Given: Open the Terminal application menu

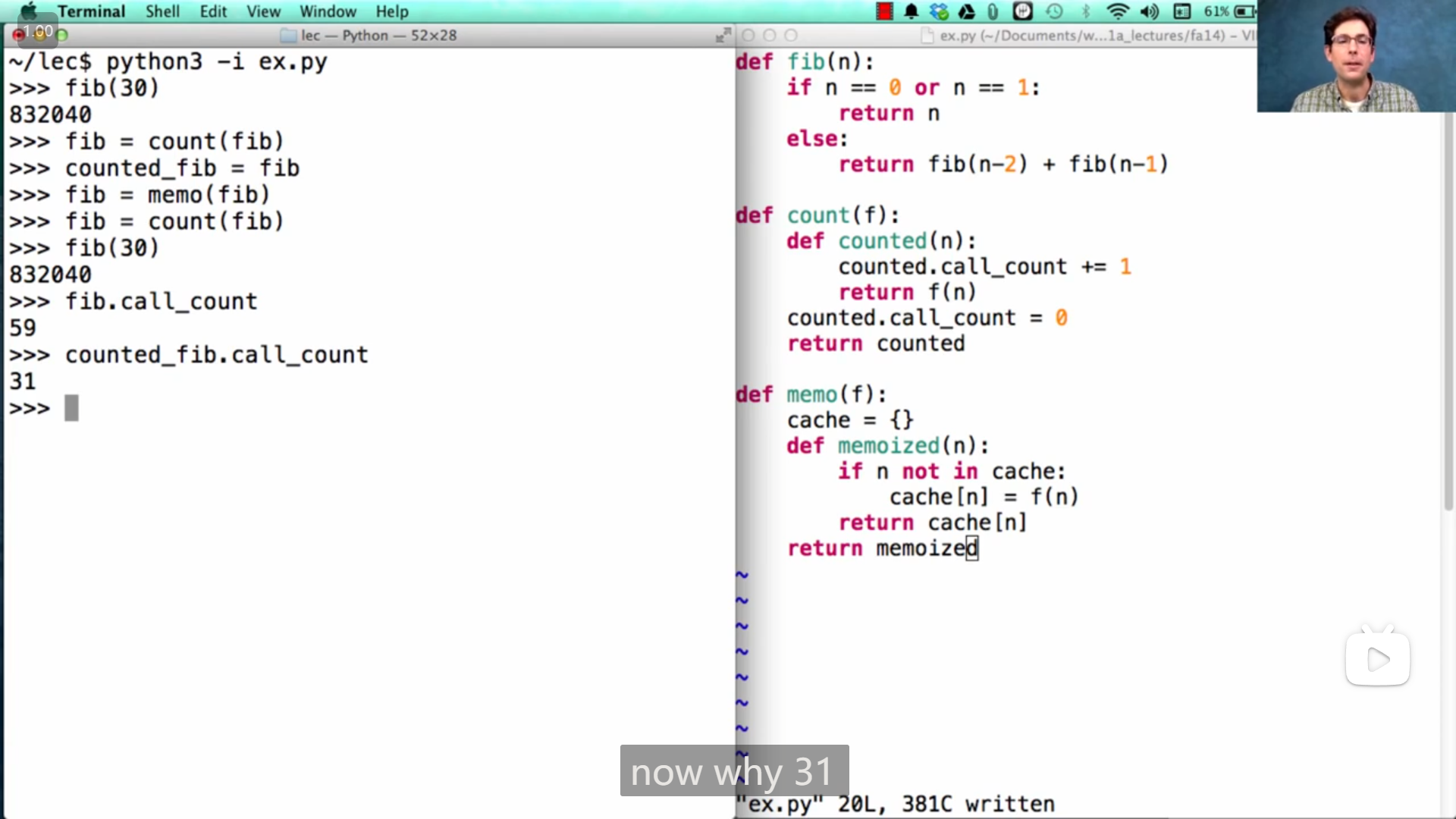Looking at the screenshot, I should (x=91, y=11).
